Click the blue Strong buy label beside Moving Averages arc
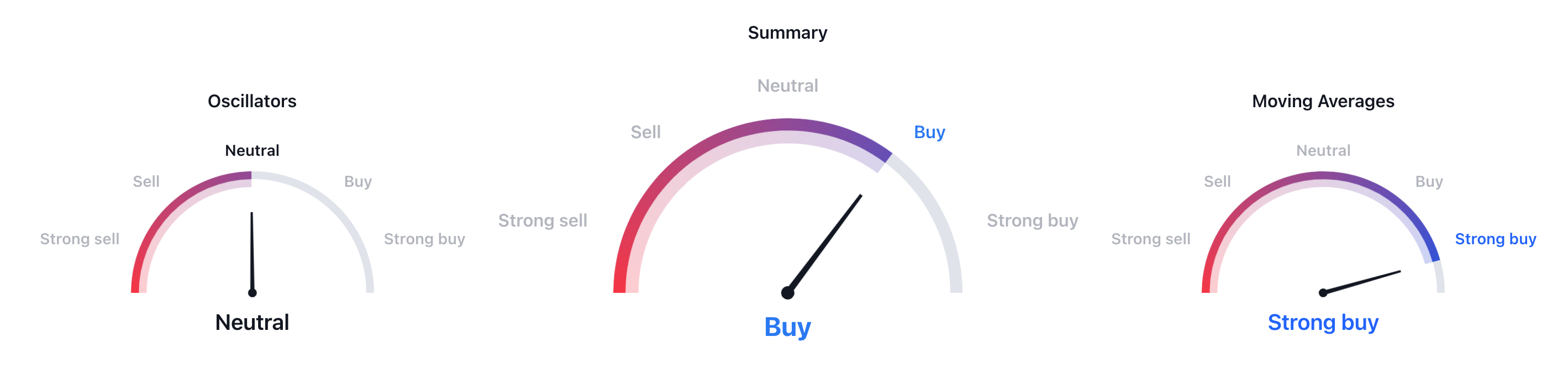This screenshot has width=1568, height=368. point(1496,239)
